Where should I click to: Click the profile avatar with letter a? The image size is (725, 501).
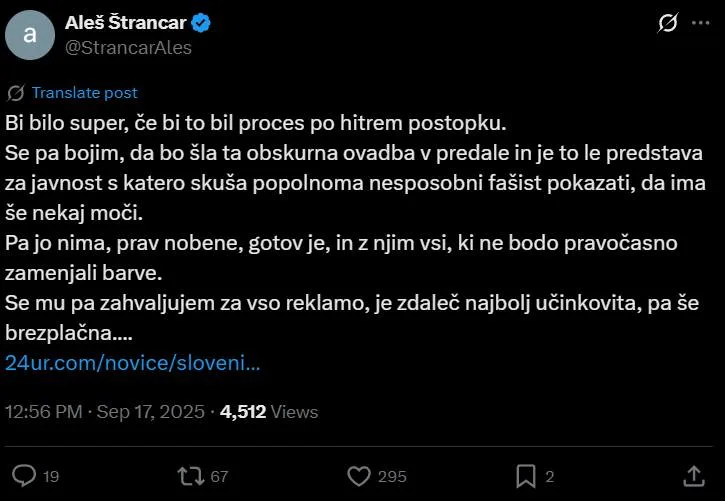pos(30,35)
